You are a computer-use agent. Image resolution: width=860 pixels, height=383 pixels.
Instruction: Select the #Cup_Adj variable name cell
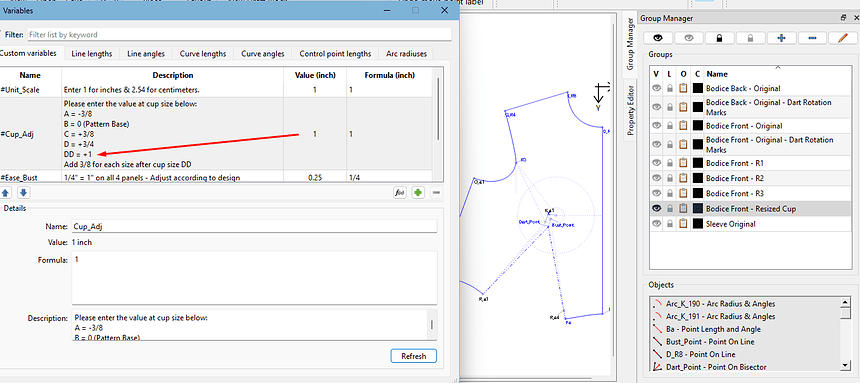point(31,134)
